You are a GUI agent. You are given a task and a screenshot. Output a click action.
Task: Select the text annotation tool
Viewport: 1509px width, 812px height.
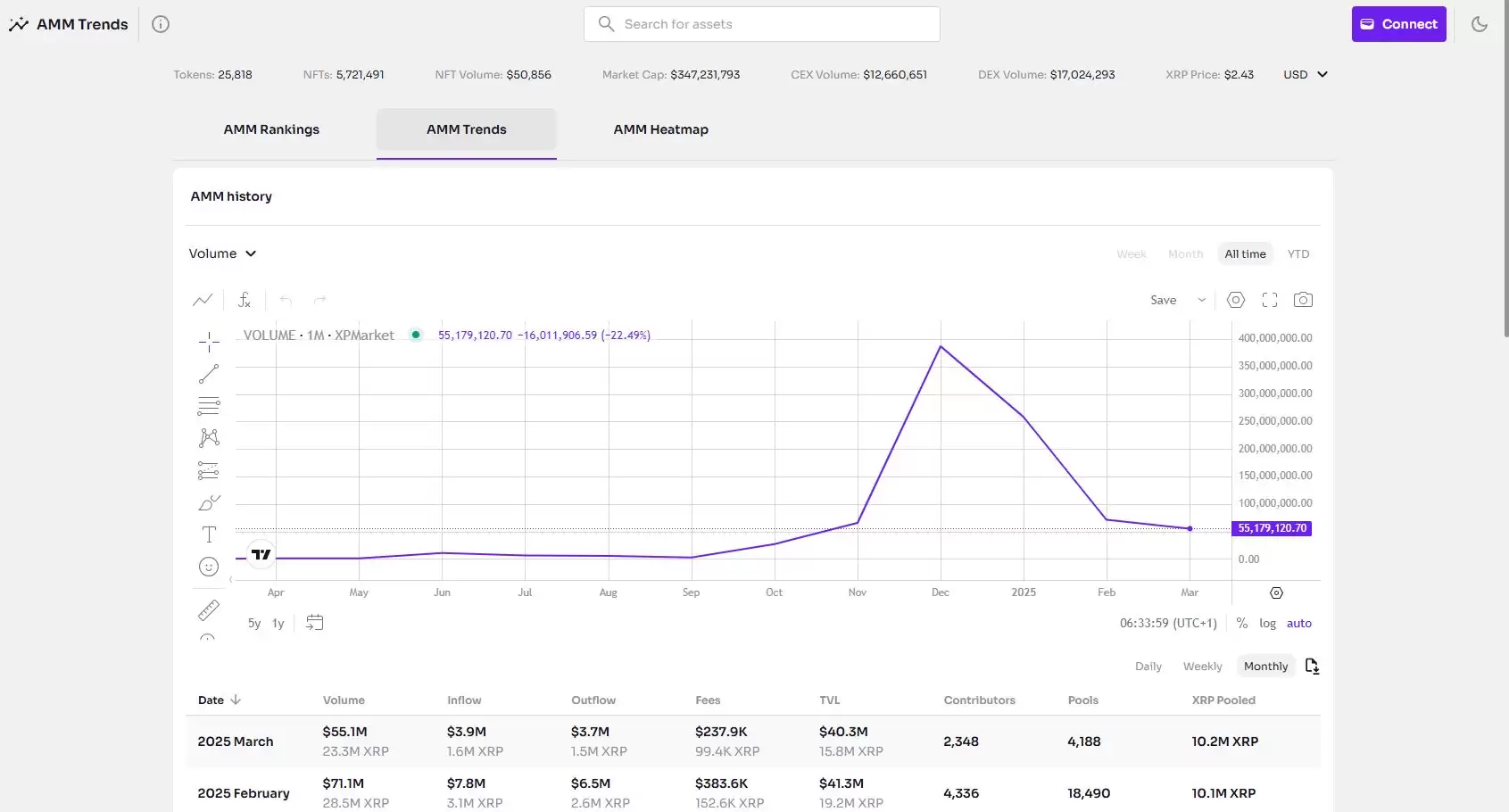pyautogui.click(x=209, y=534)
